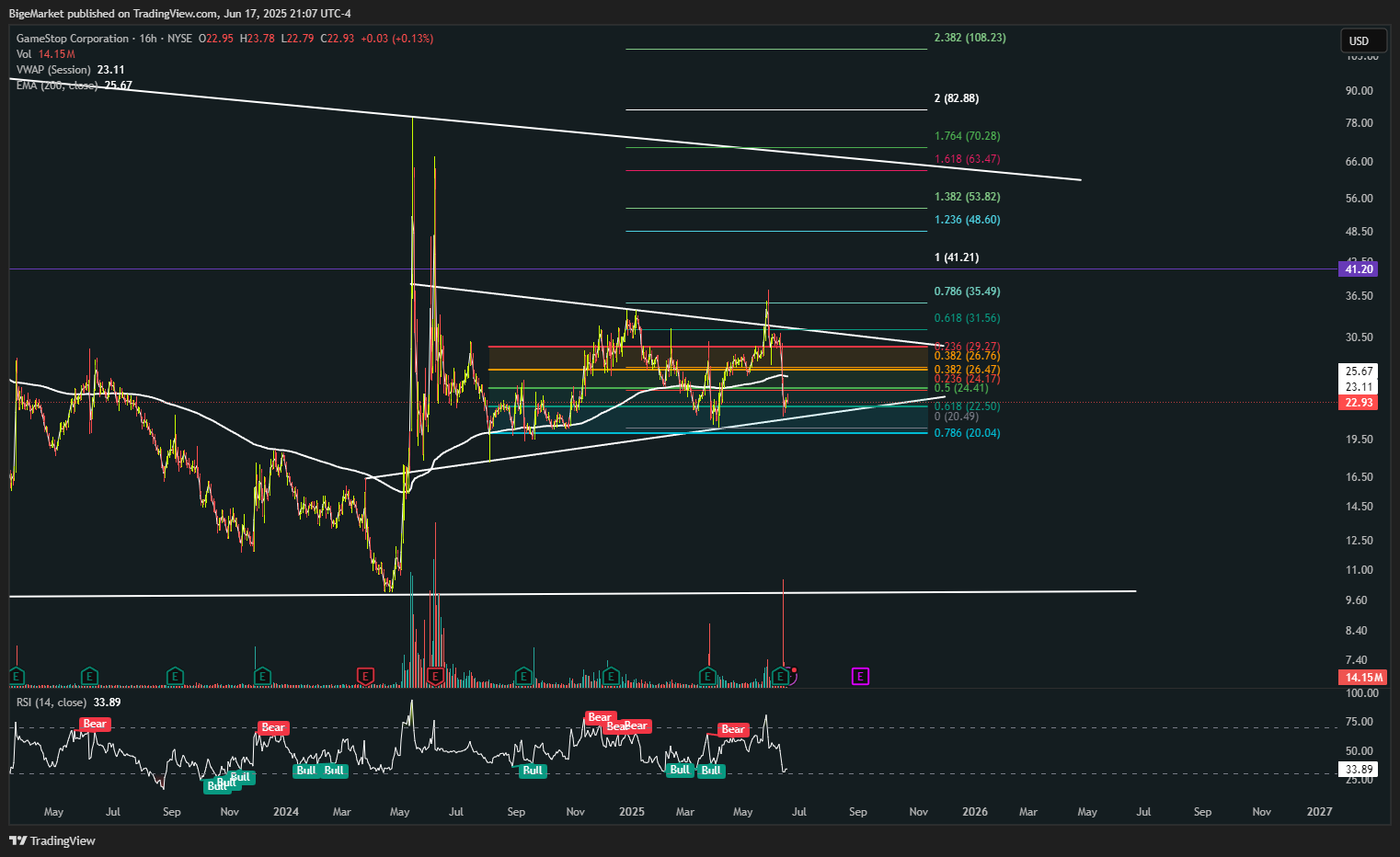The height and width of the screenshot is (857, 1400).
Task: Select Fibonacci level 2.382 (108.23) label
Action: point(970,38)
